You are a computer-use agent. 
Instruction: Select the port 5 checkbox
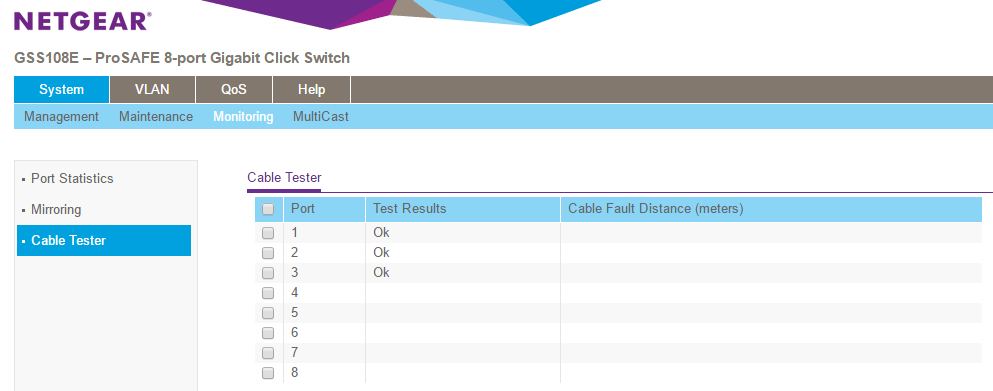pos(268,312)
